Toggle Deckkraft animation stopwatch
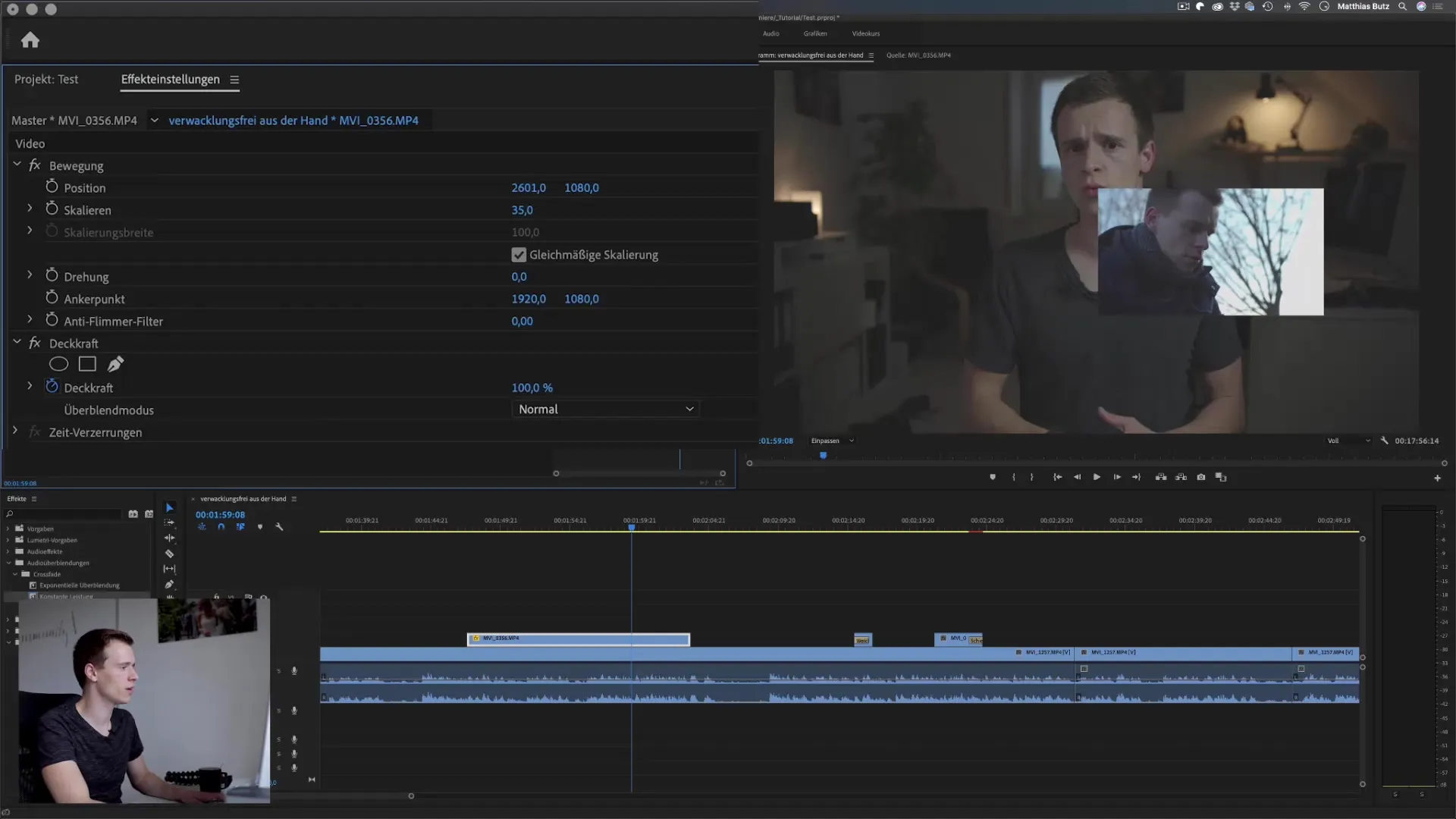1456x819 pixels. pyautogui.click(x=52, y=387)
